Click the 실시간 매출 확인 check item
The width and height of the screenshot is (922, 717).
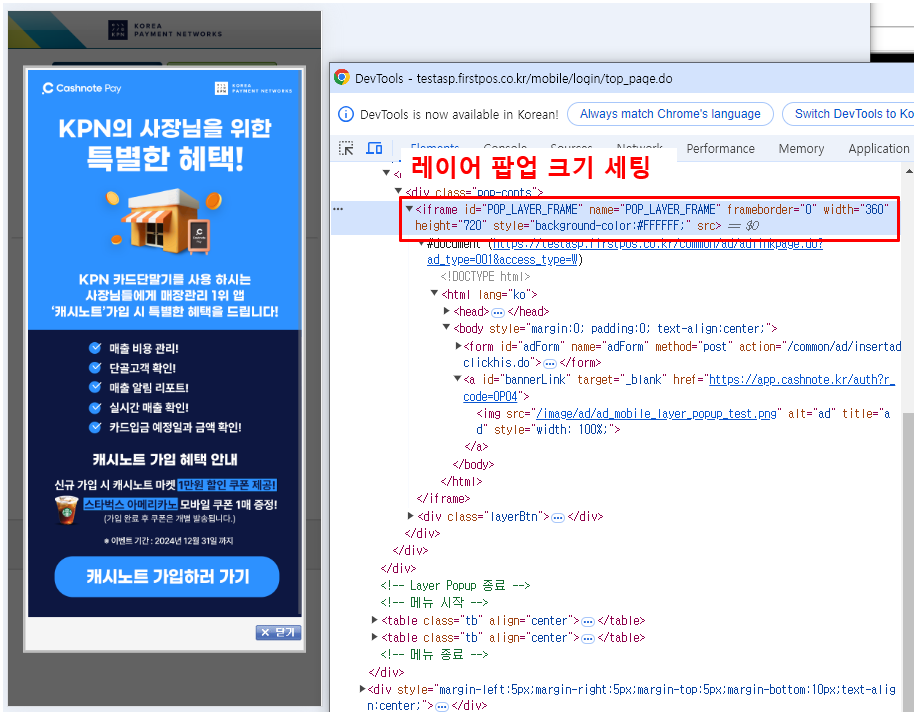pos(139,408)
